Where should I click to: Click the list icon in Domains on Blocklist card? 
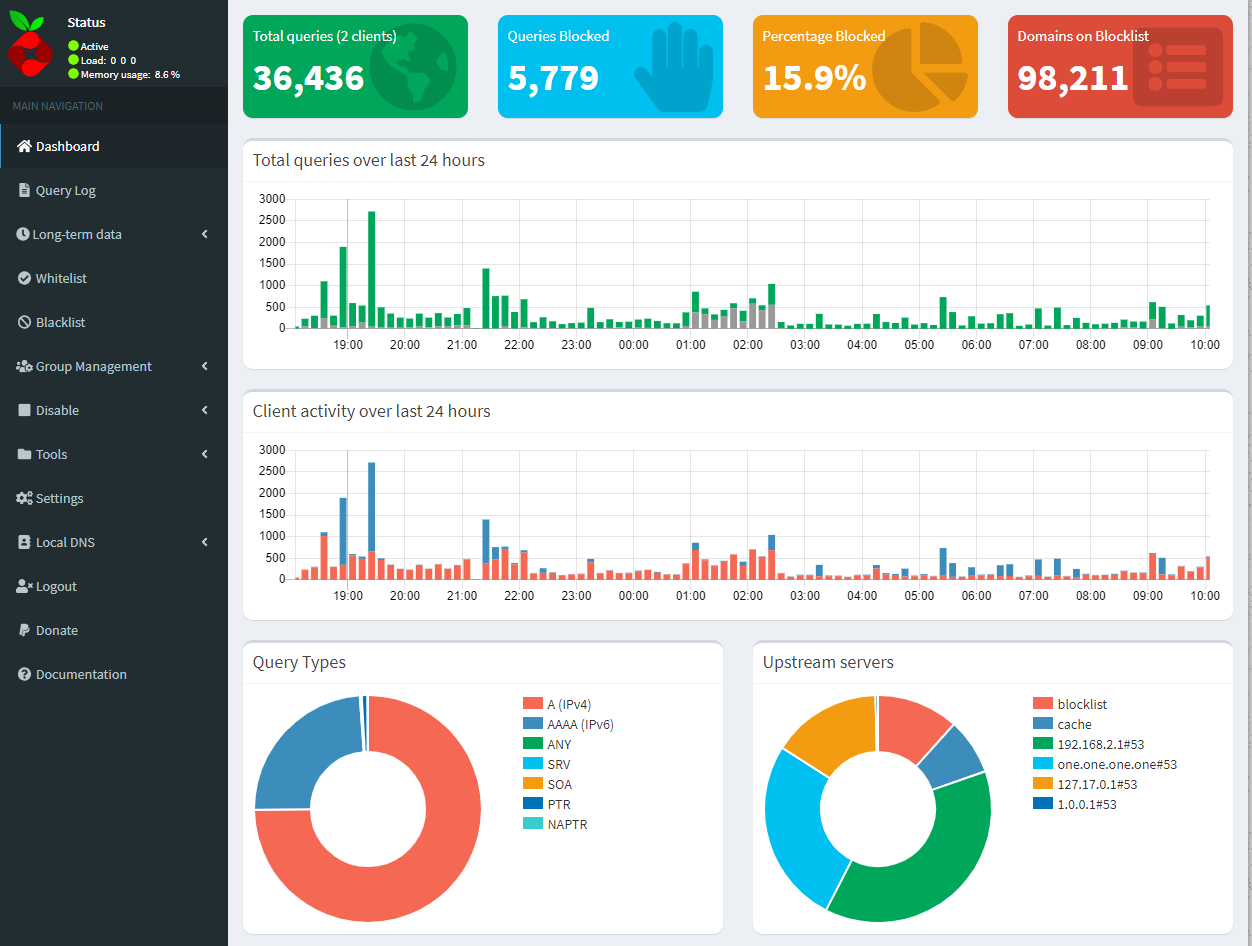1178,67
